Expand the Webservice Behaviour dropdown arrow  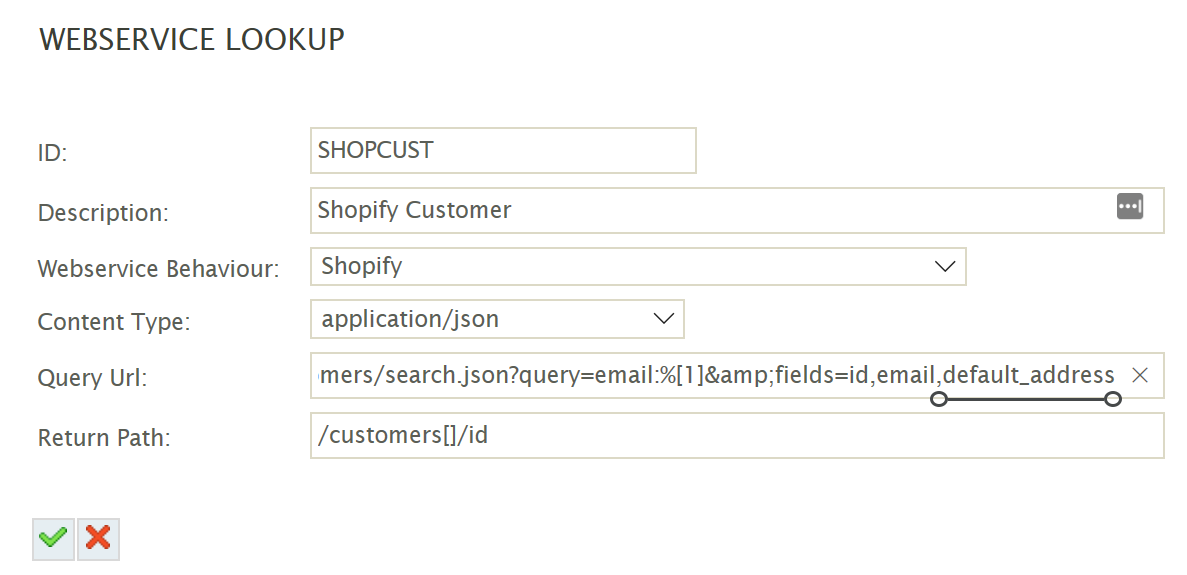(944, 266)
